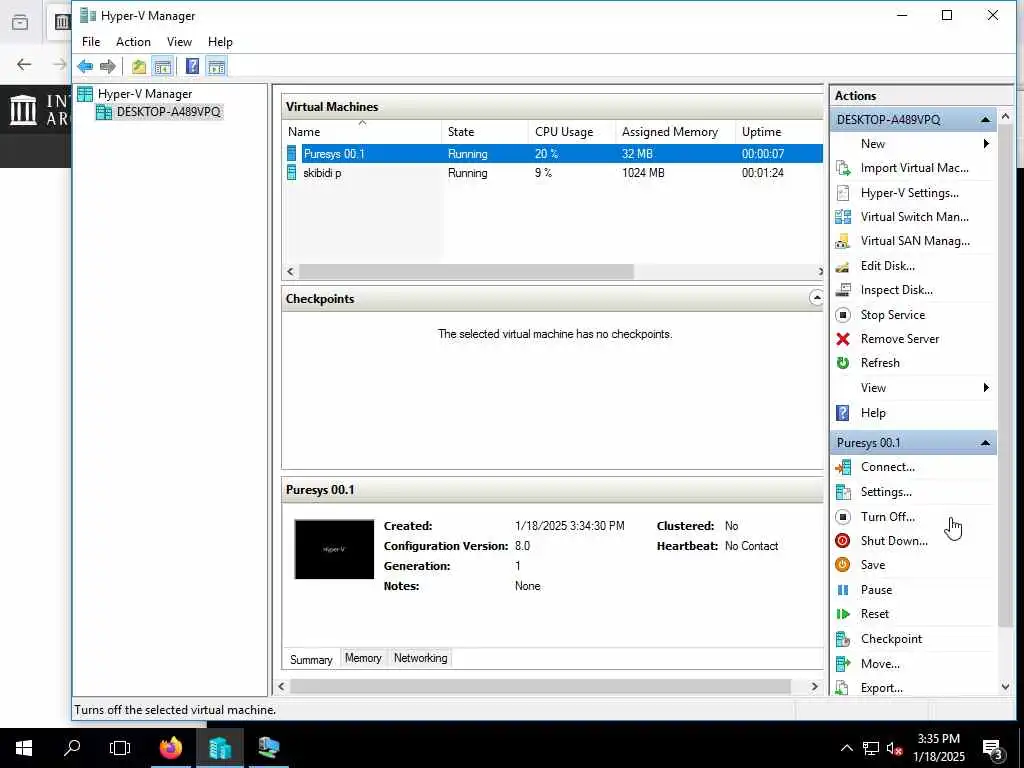Screen dimensions: 1024x768
Task: Click the Checkpoint icon
Action: pyautogui.click(x=843, y=639)
